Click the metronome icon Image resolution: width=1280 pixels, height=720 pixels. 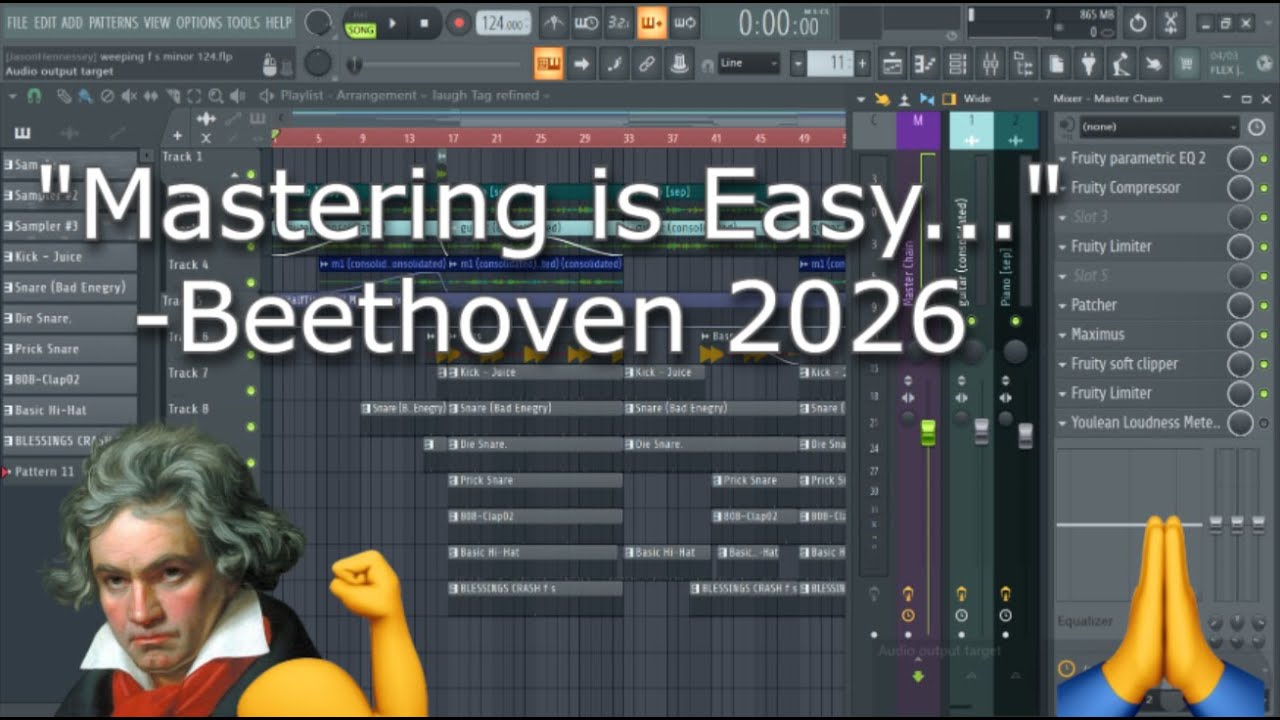click(553, 22)
